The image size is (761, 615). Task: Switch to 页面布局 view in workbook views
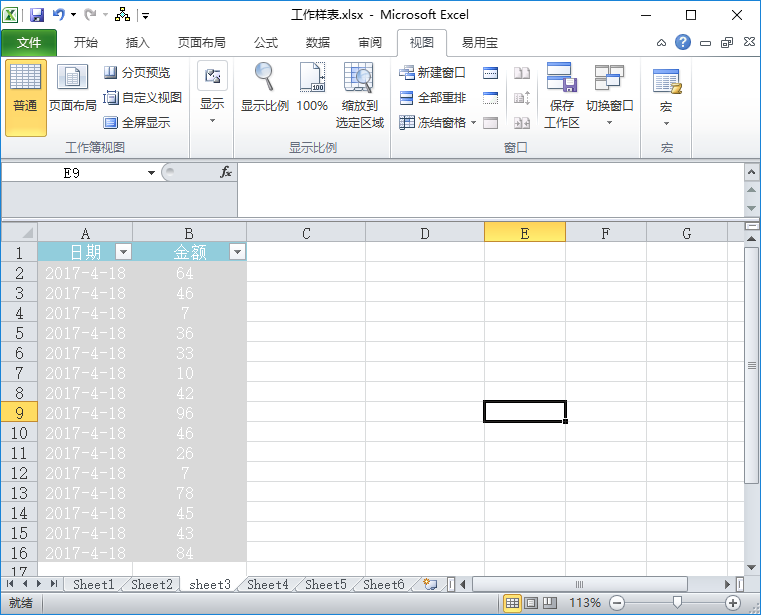[x=72, y=88]
